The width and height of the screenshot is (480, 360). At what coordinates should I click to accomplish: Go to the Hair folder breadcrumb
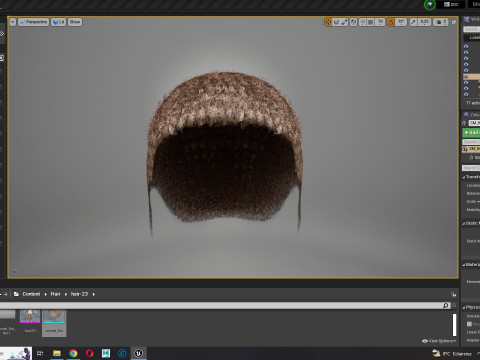(55, 294)
